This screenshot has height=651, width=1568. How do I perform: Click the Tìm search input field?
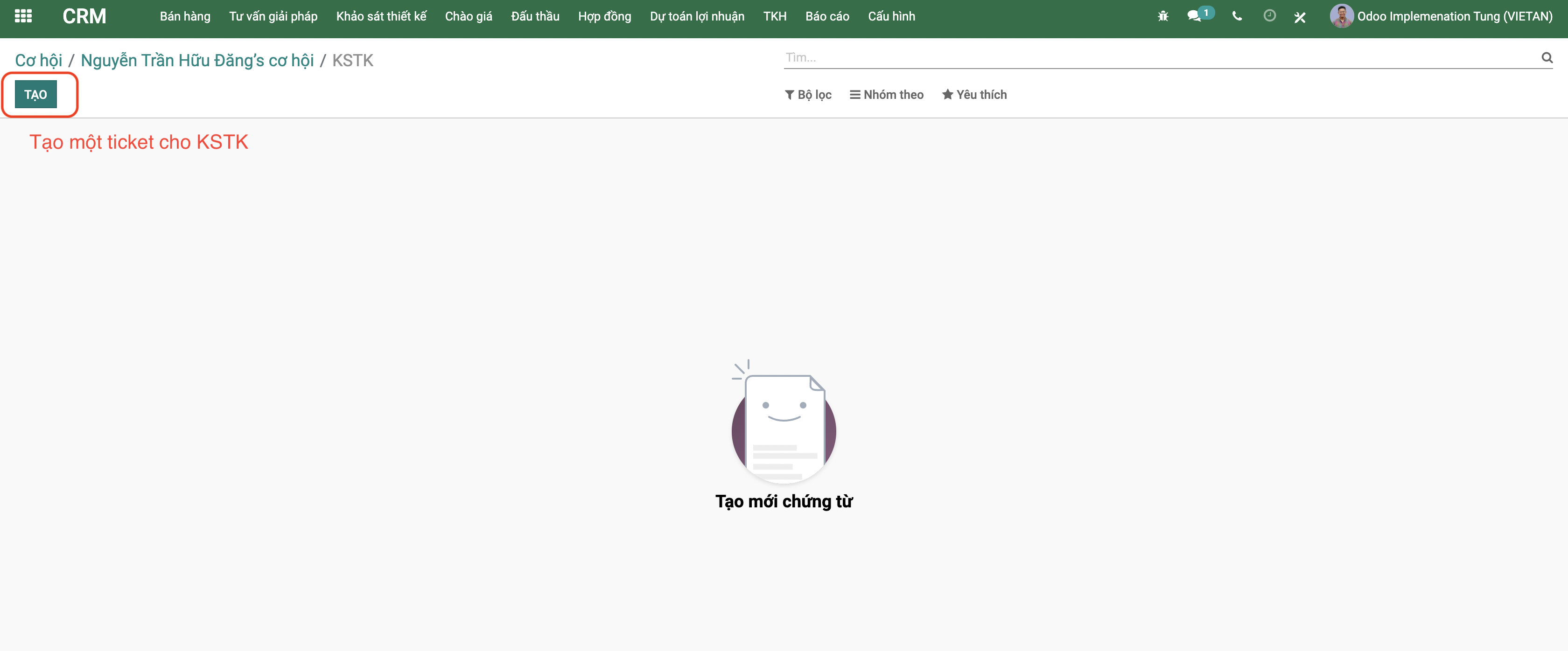click(x=1156, y=58)
